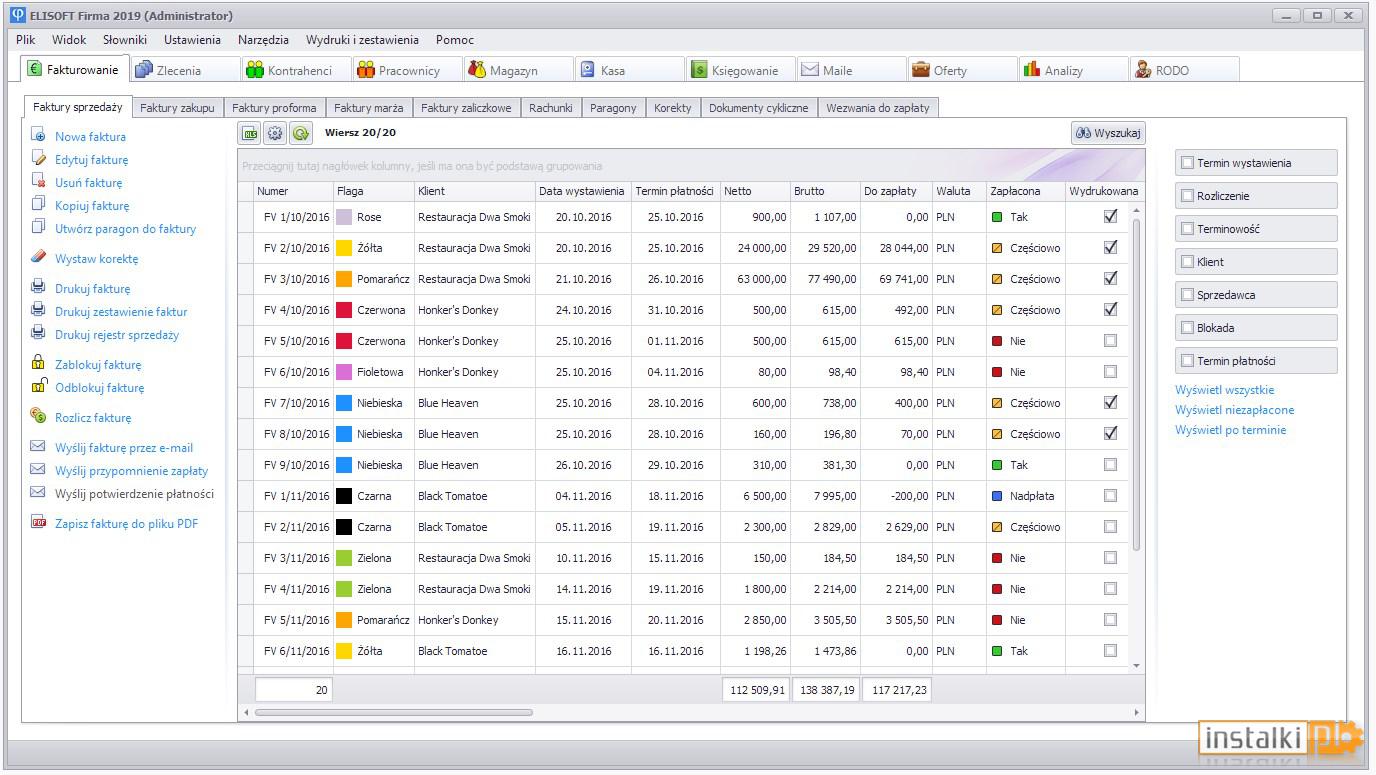Click the Odblokuj fakturę open padlock icon

[x=38, y=386]
